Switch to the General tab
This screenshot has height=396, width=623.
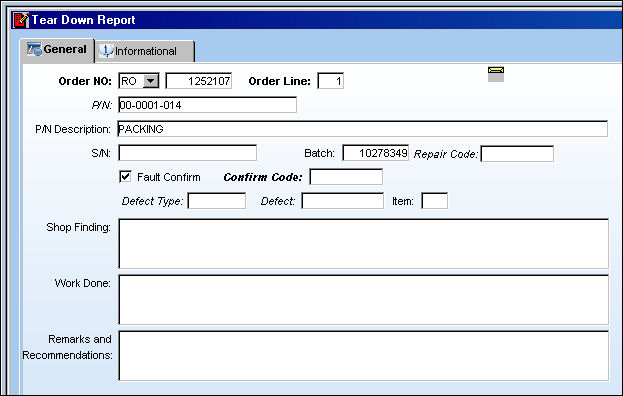(x=57, y=50)
